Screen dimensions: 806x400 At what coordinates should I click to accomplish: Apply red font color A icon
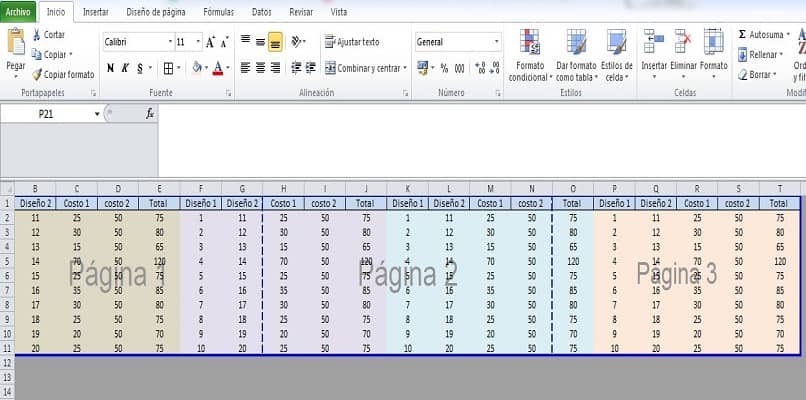[218, 67]
